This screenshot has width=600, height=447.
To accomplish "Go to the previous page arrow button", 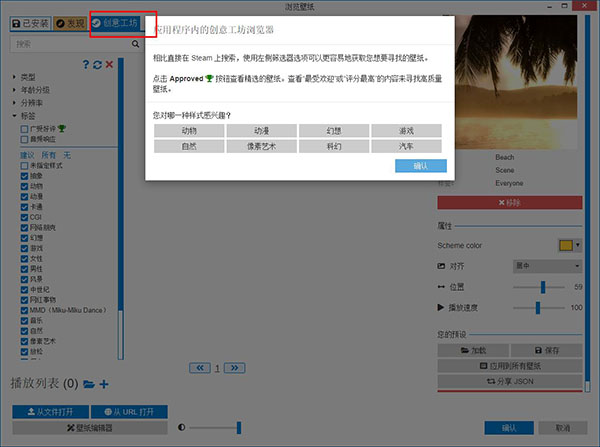I will pos(200,368).
